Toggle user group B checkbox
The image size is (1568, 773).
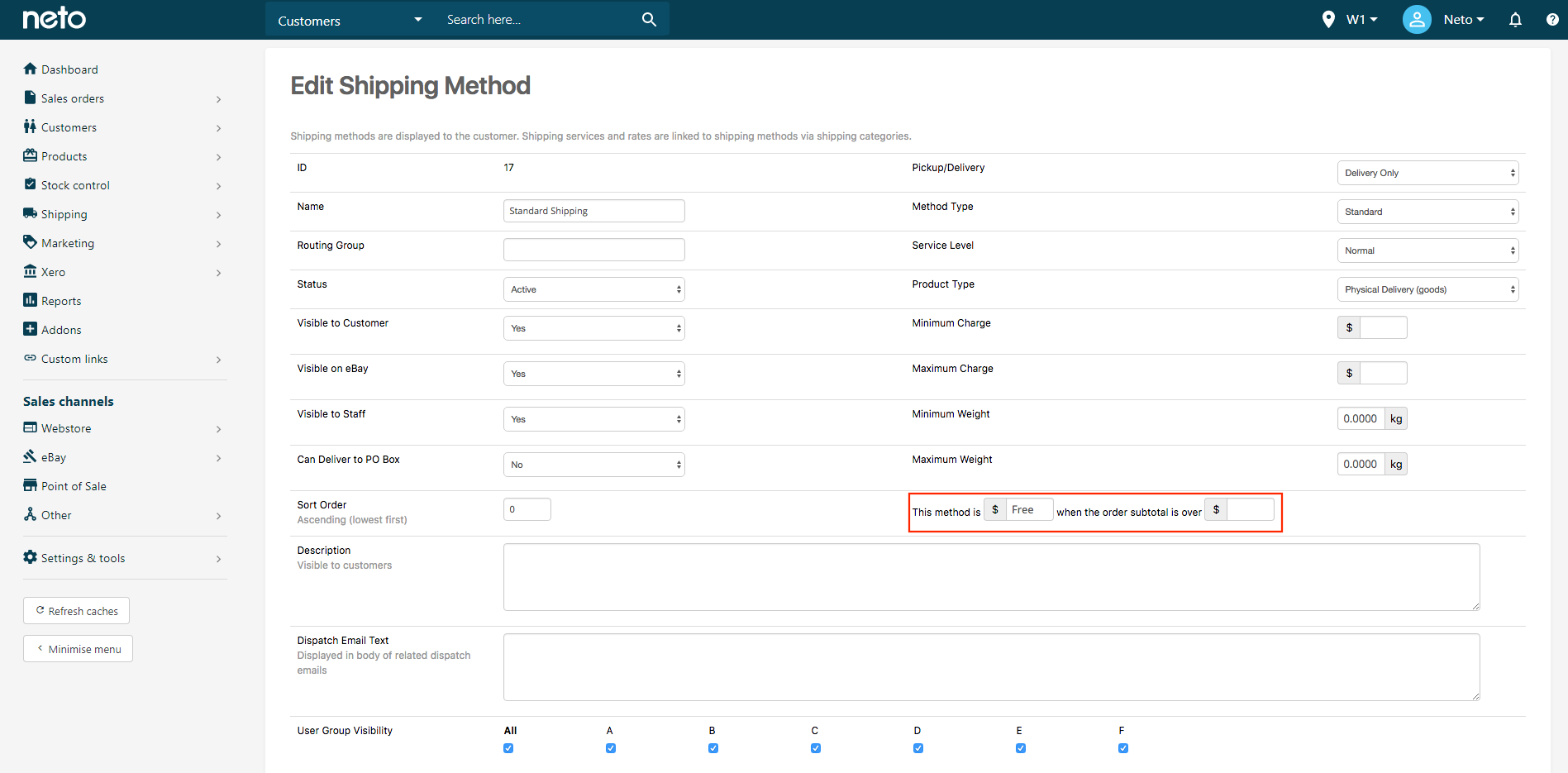(x=713, y=748)
